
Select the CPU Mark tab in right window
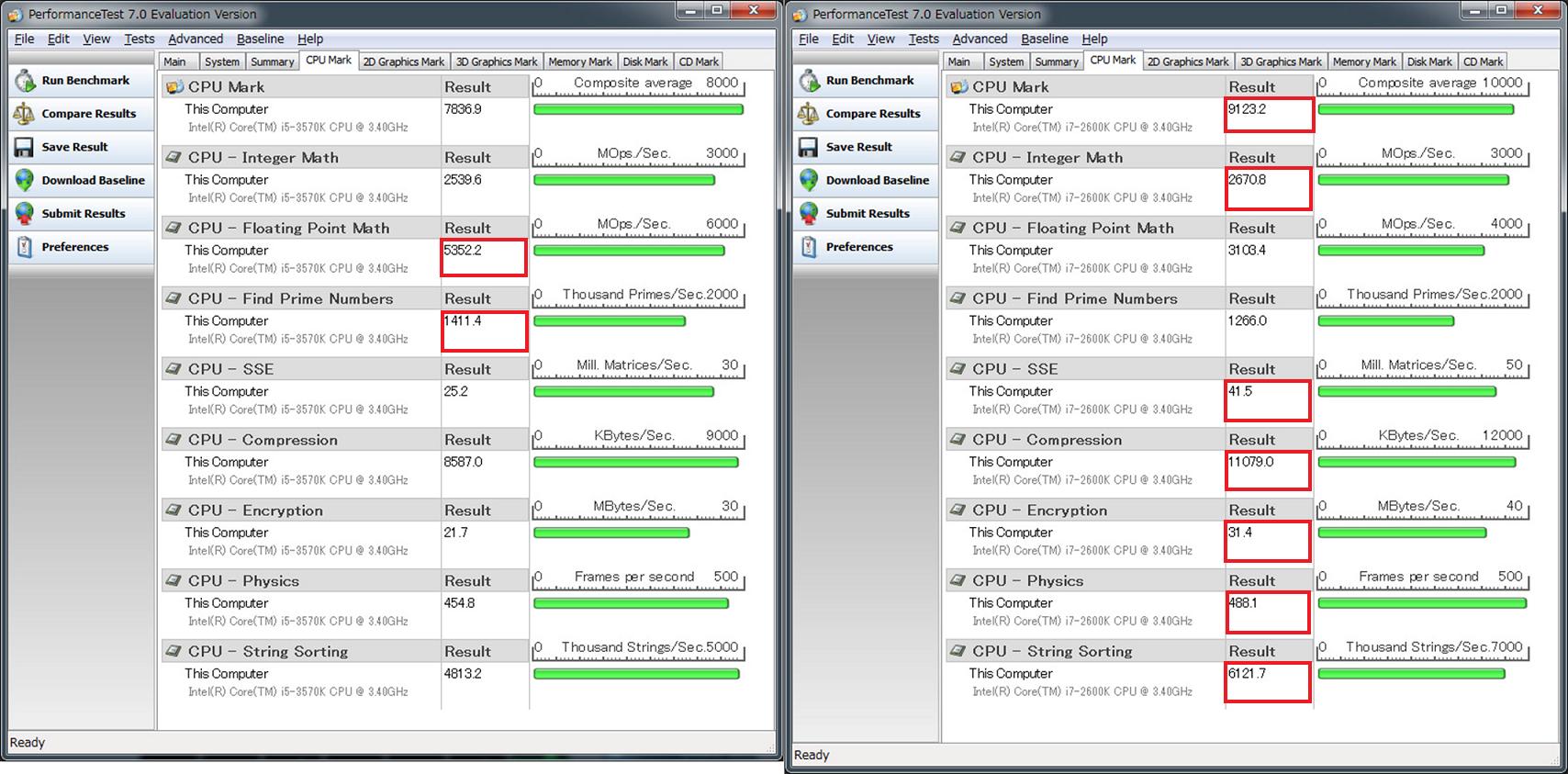[x=1113, y=60]
